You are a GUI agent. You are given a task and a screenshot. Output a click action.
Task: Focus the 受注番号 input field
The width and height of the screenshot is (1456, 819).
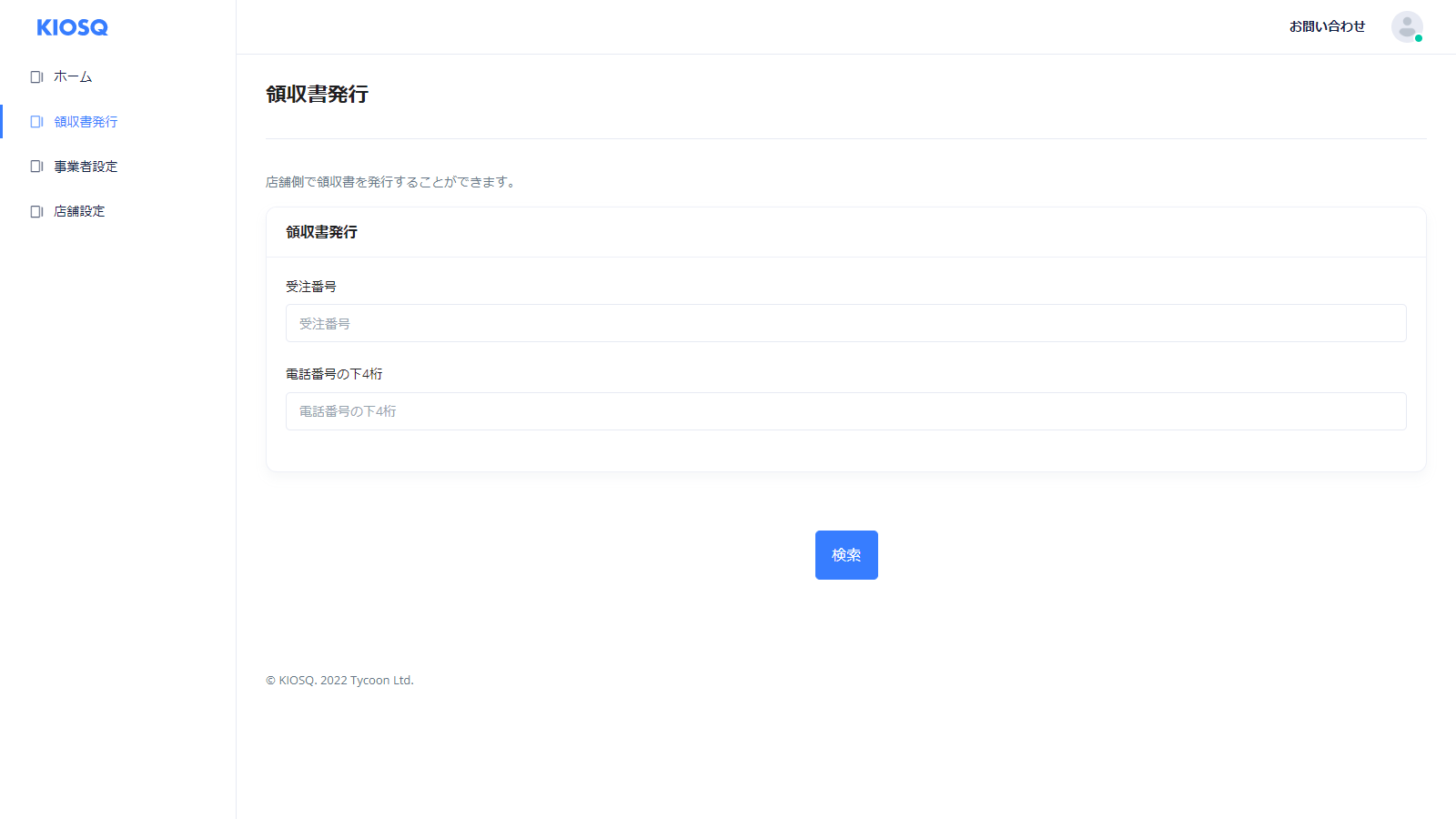coord(846,323)
